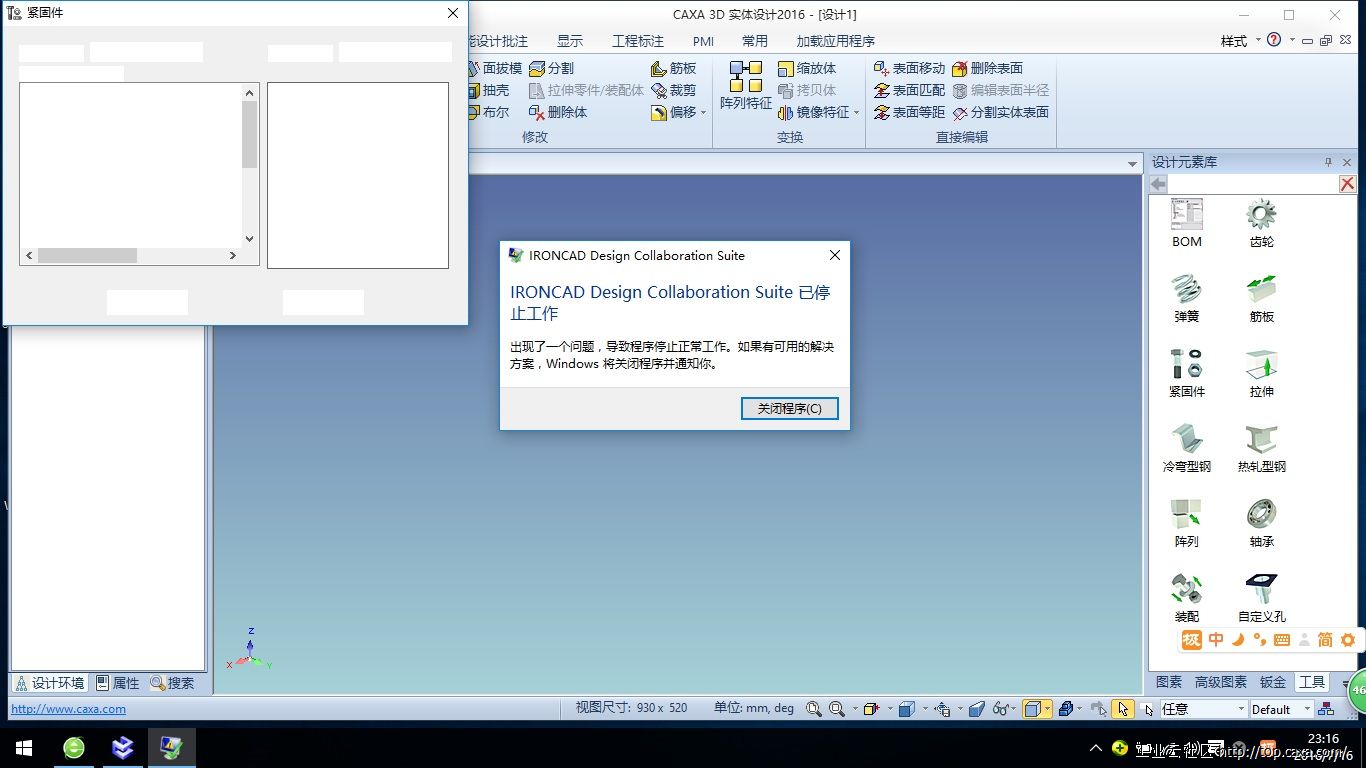The height and width of the screenshot is (768, 1366).
Task: Switch to the 工具 library tab
Action: point(1312,682)
